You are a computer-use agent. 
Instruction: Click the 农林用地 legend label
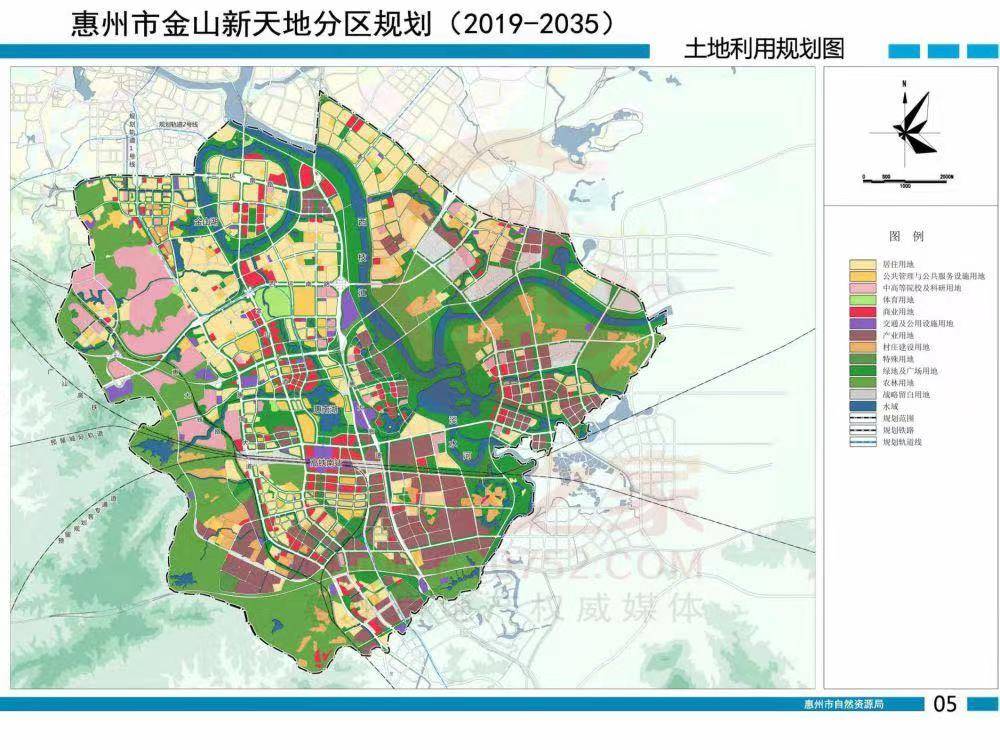[x=898, y=383]
